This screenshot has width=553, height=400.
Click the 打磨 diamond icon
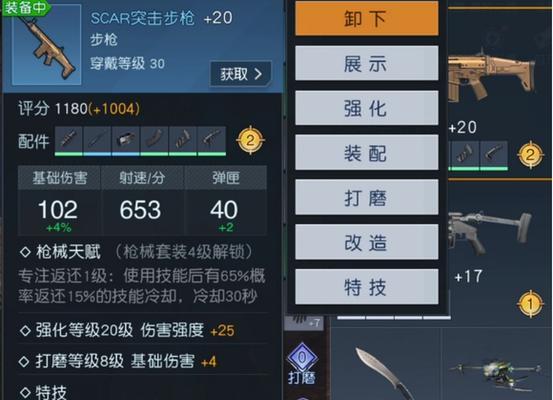click(x=302, y=358)
